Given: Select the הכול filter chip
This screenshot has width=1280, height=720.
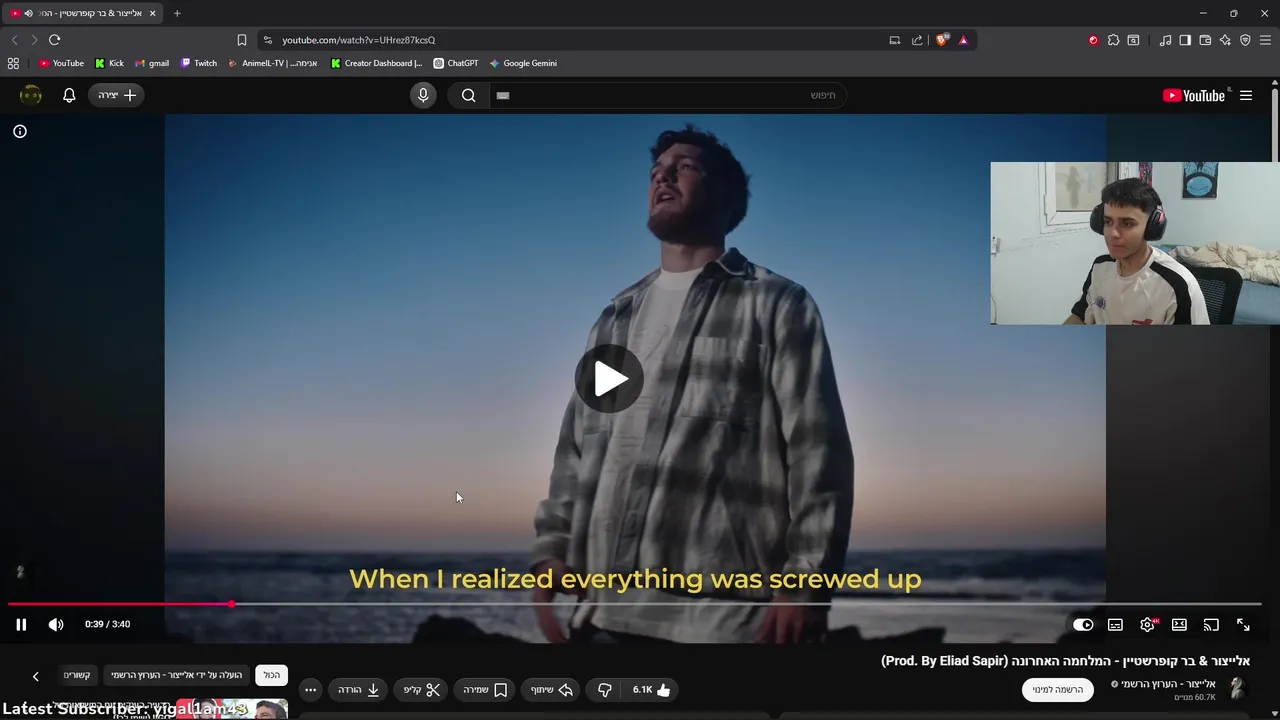Looking at the screenshot, I should (272, 675).
